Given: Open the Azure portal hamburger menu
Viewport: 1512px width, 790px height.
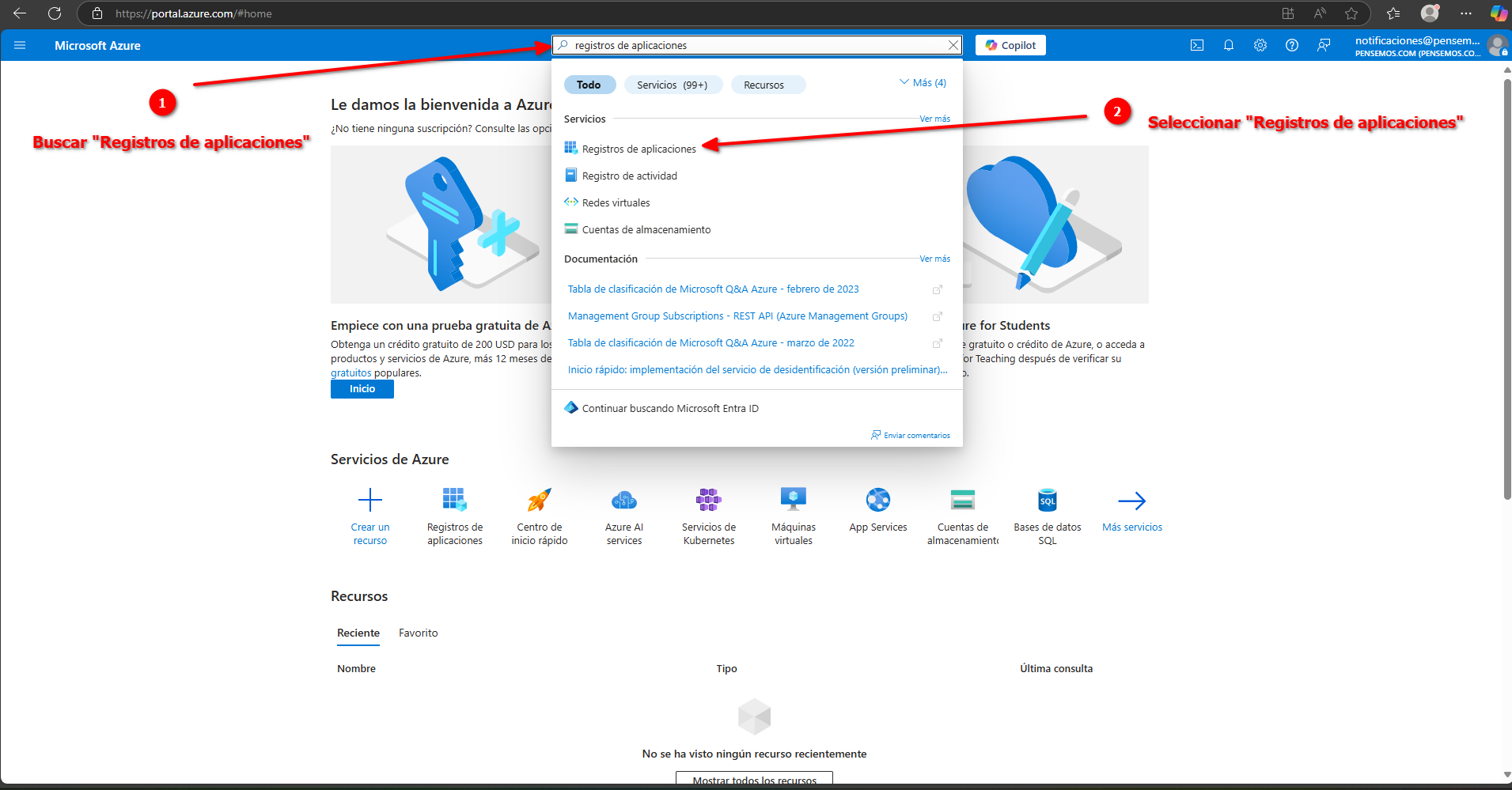Looking at the screenshot, I should point(20,45).
